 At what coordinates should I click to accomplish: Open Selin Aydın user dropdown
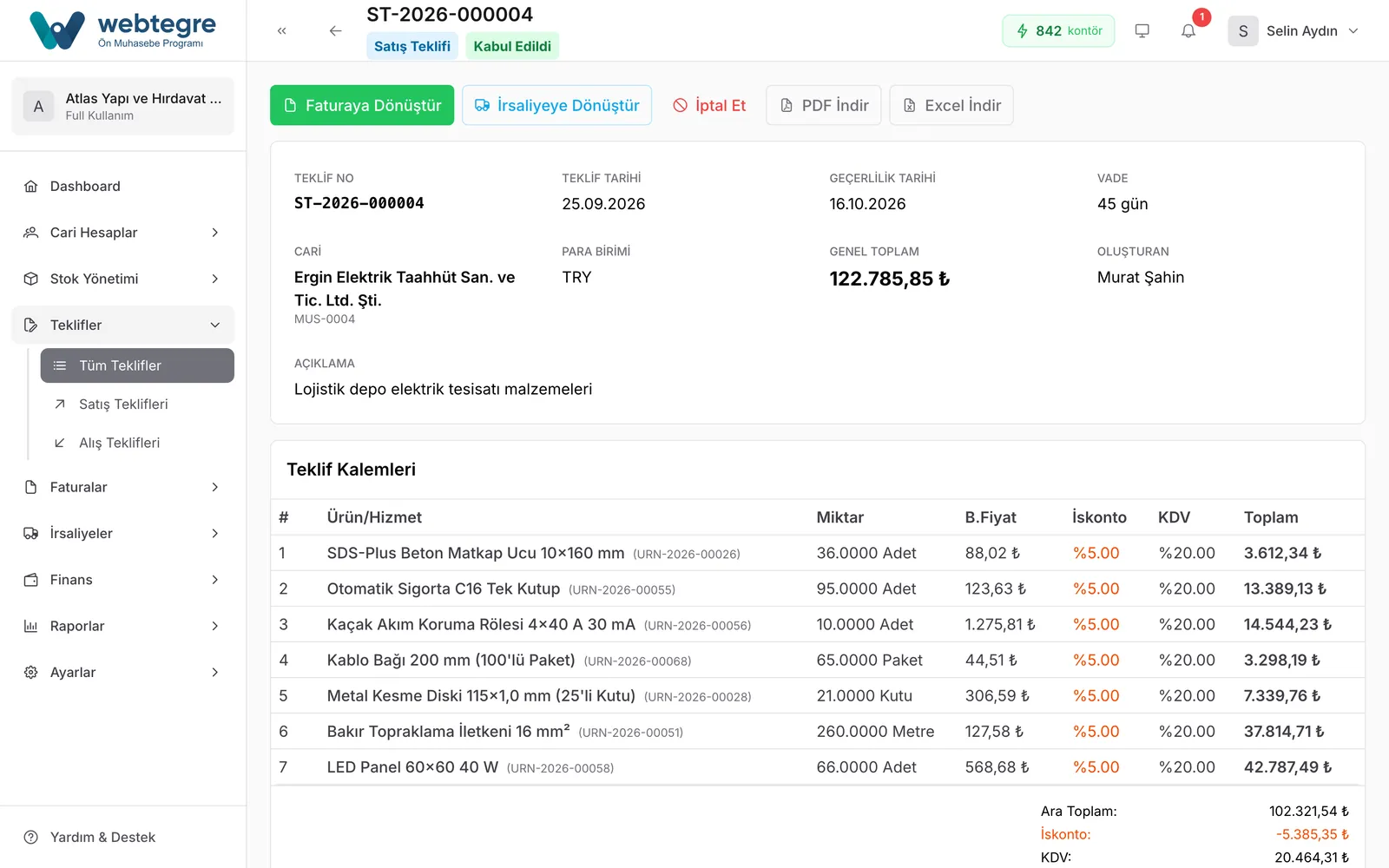(x=1294, y=30)
